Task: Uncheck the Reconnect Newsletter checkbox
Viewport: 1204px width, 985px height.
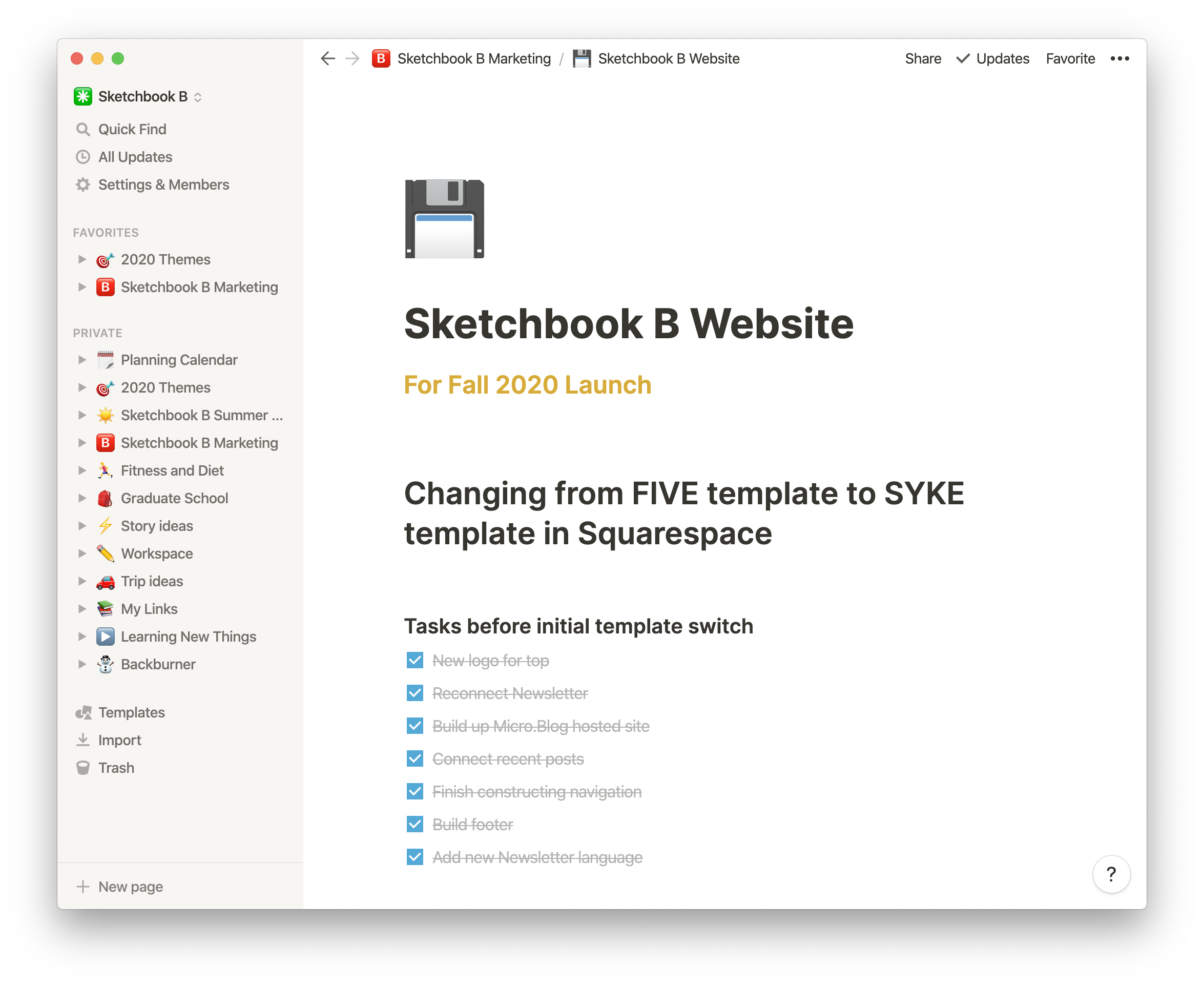Action: (x=414, y=693)
